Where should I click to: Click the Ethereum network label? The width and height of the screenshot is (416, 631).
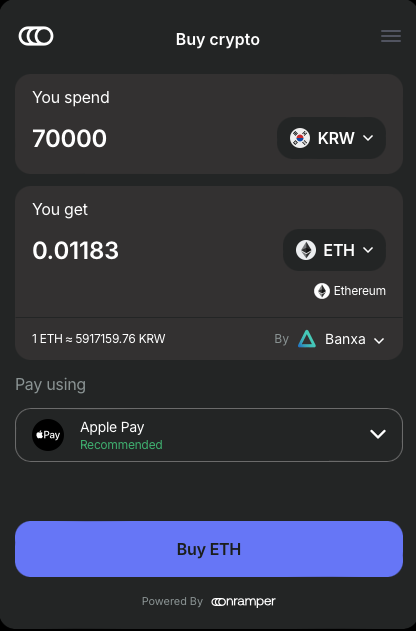[x=360, y=291]
